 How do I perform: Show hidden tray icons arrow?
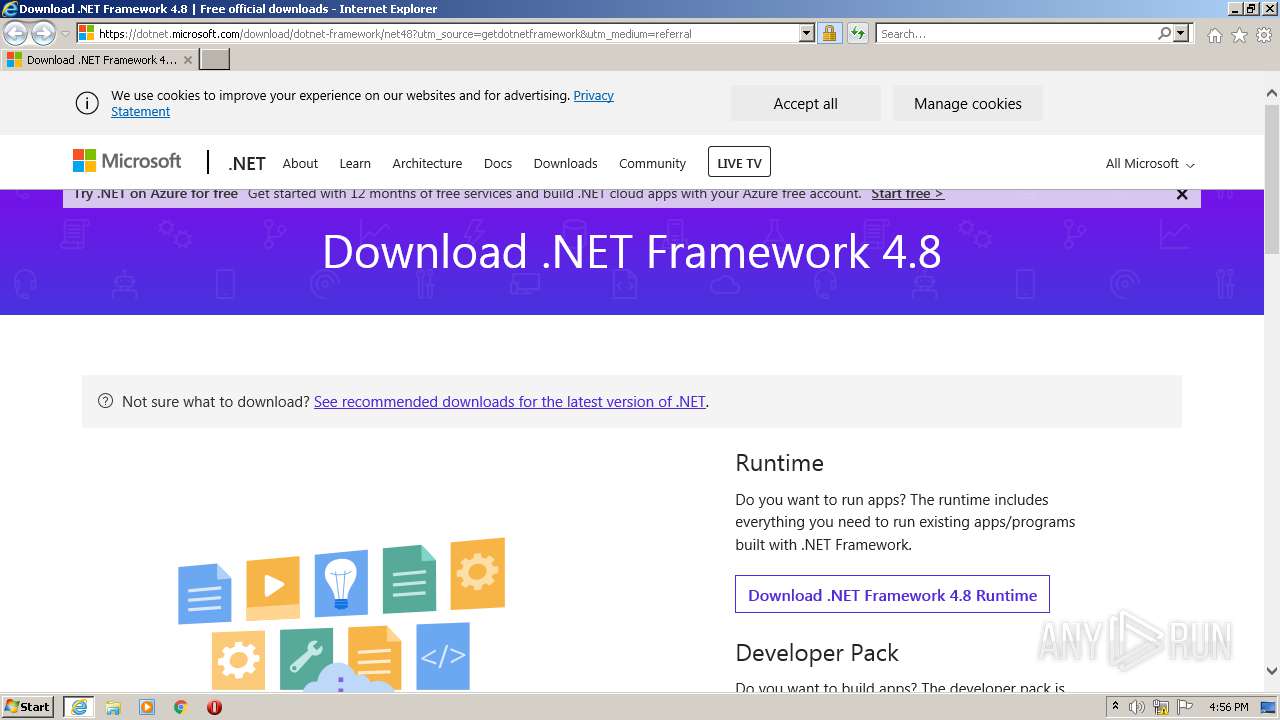(1115, 707)
